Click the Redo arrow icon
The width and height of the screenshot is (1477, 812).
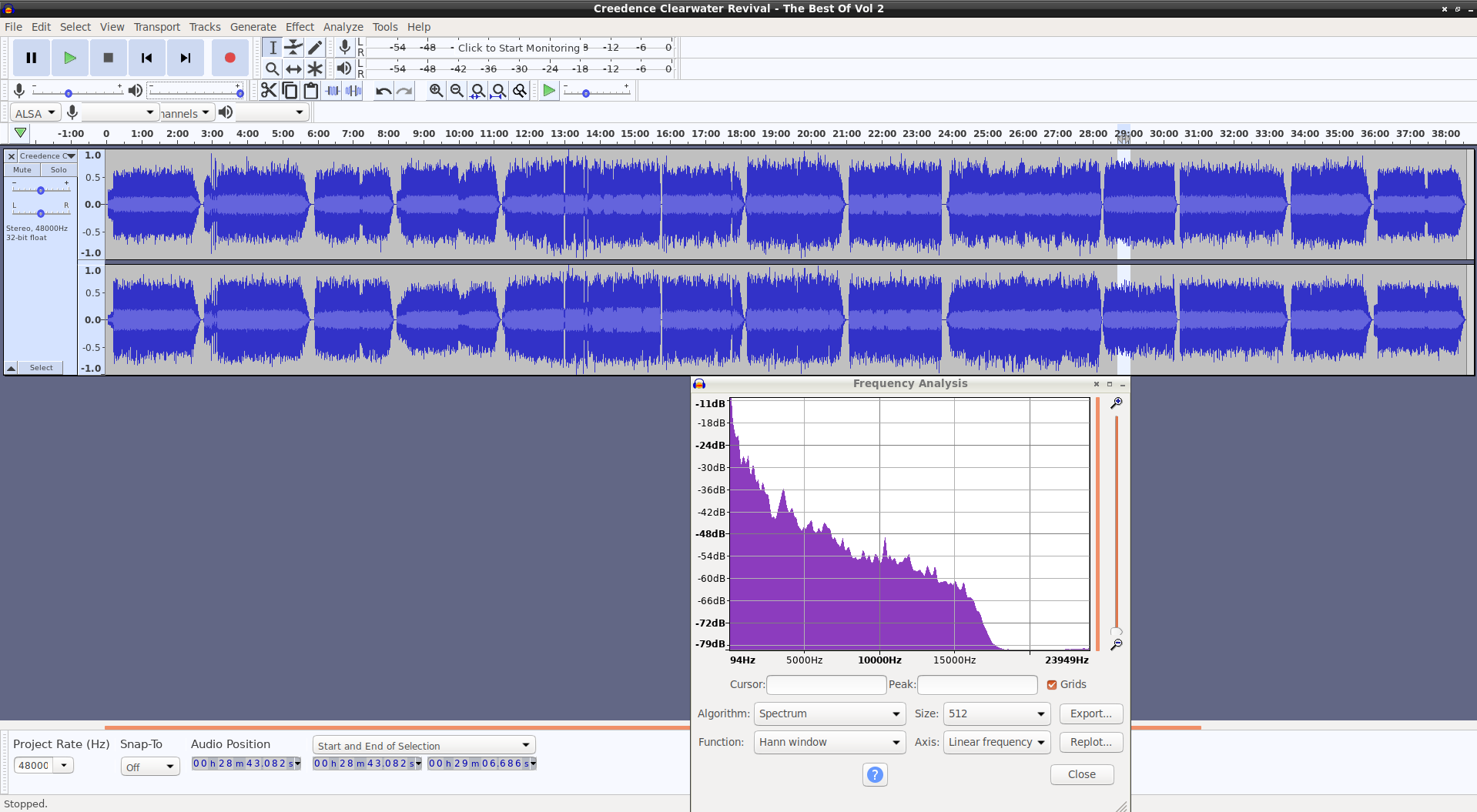(404, 91)
